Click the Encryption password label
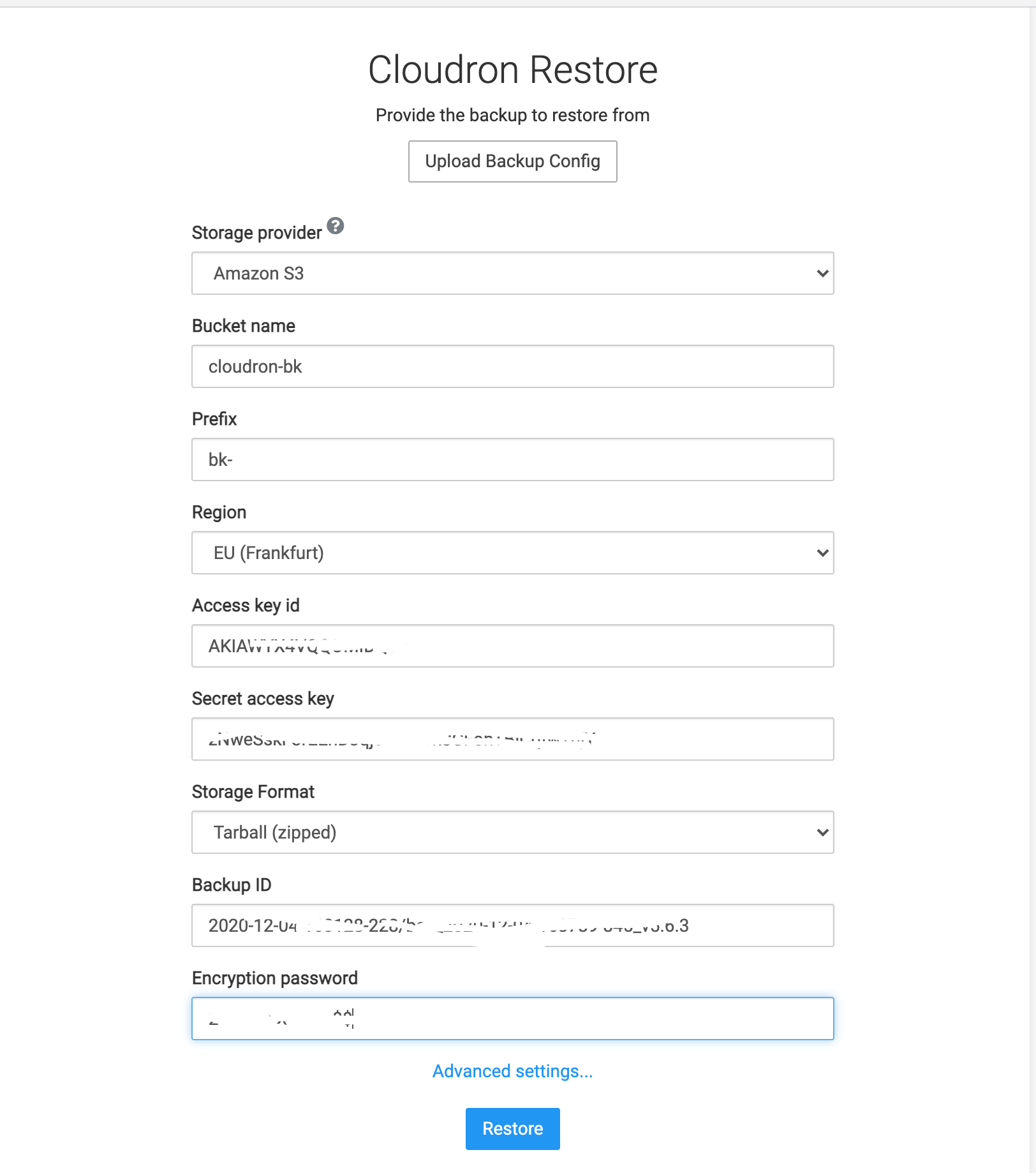 pyautogui.click(x=274, y=978)
